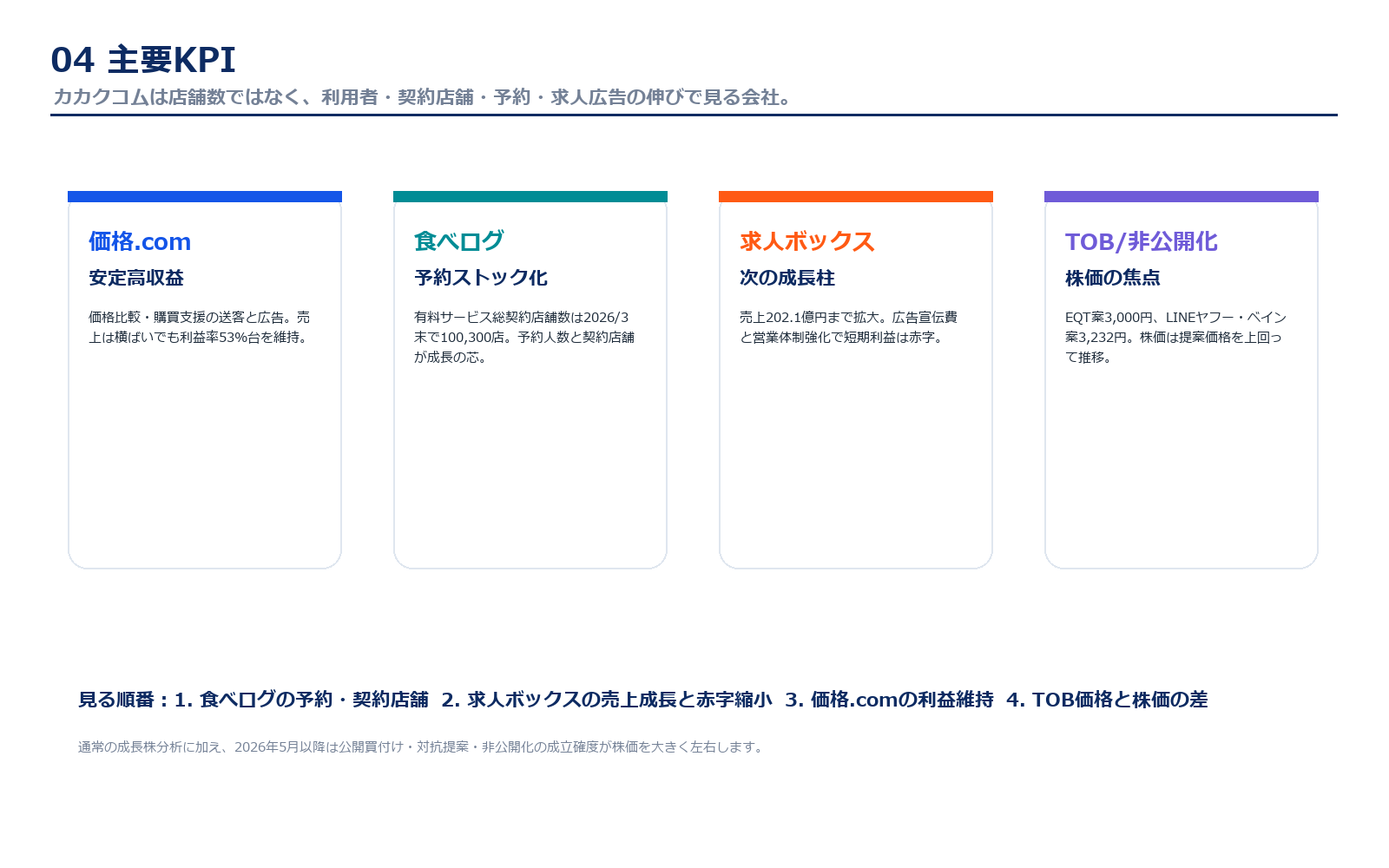Select the 求人ボックス text '売上202.1億円まで拡大'
Image resolution: width=1389 pixels, height=868 pixels.
pyautogui.click(x=848, y=327)
